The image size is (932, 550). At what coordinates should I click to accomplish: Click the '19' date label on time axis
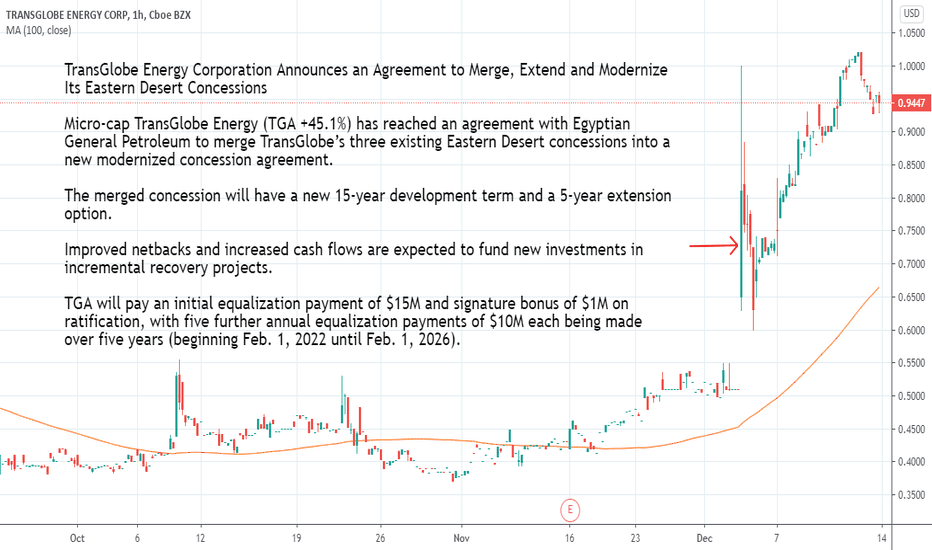tap(296, 538)
